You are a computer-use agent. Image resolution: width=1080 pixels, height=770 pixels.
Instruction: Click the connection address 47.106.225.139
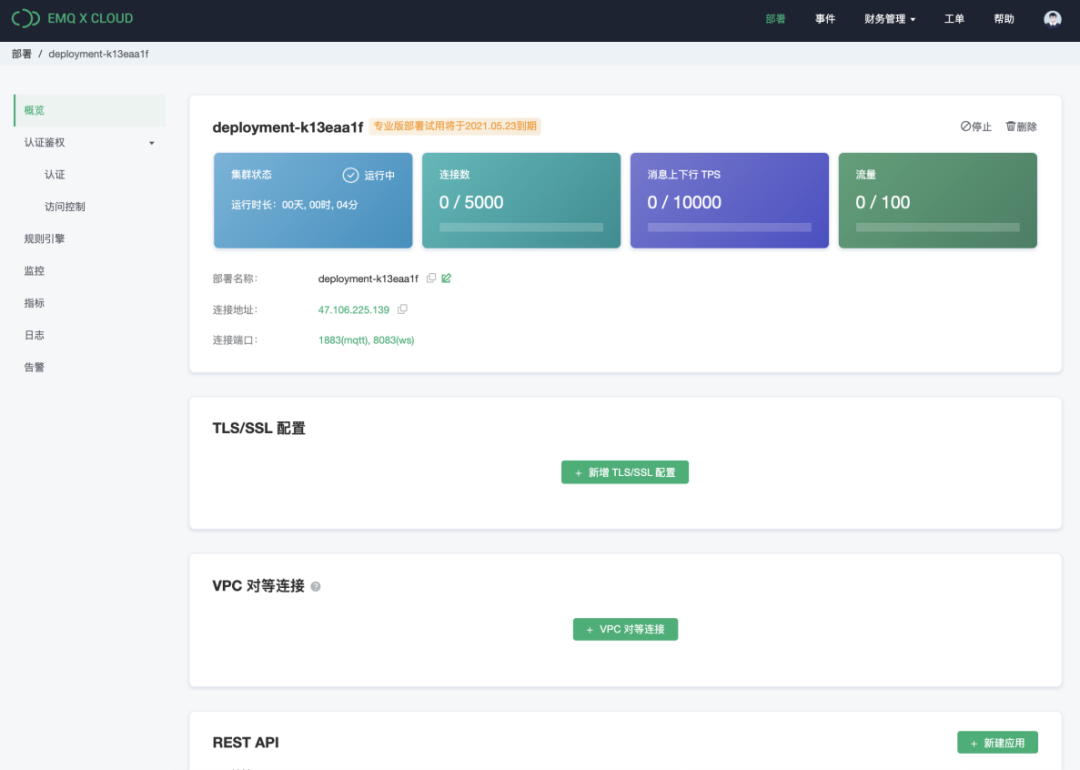pos(353,310)
